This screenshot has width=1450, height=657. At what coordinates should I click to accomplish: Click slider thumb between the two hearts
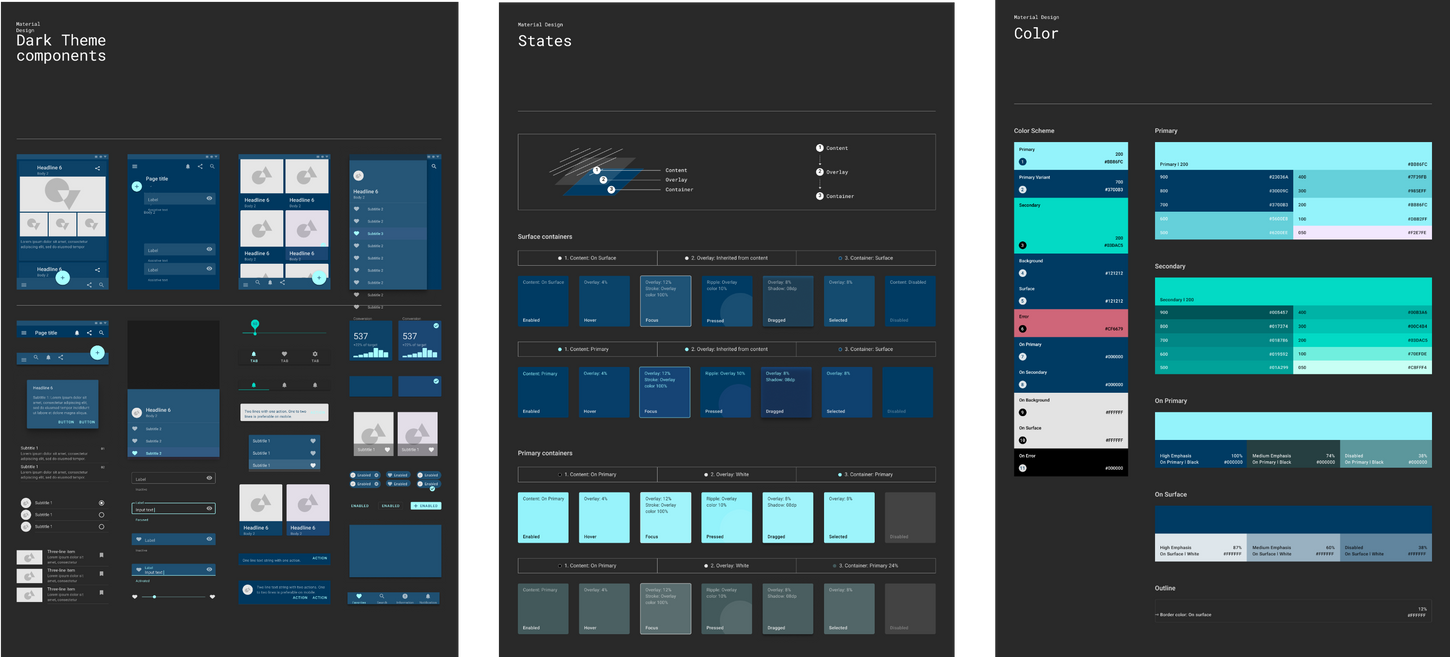coord(154,597)
